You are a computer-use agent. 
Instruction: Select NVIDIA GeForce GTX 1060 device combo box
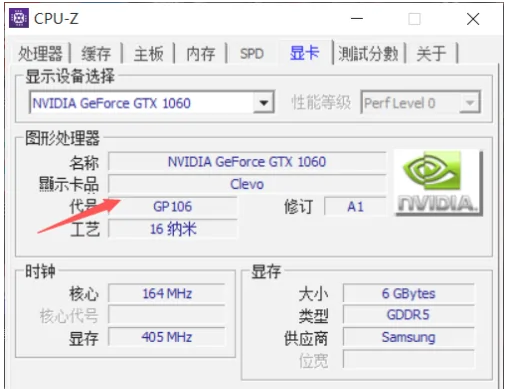[x=152, y=103]
